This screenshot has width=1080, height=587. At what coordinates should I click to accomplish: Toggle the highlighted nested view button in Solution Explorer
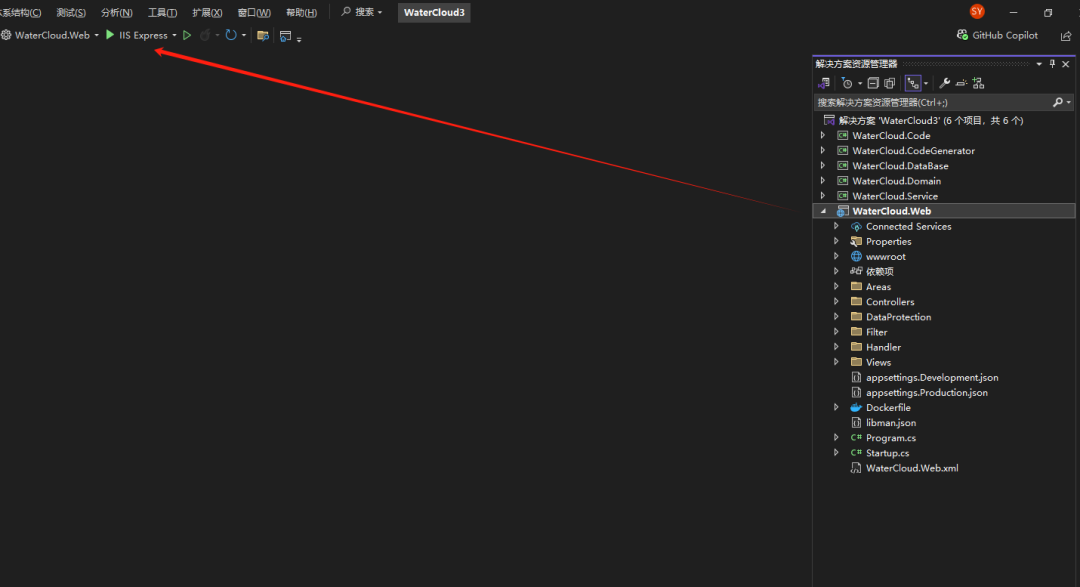[913, 83]
